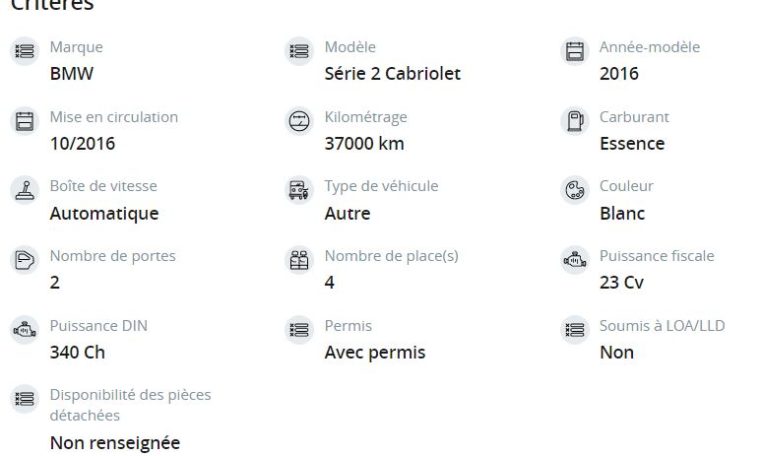Select the Série 2 Cabriolet model value
Viewport: 762px width, 456px height.
[392, 74]
